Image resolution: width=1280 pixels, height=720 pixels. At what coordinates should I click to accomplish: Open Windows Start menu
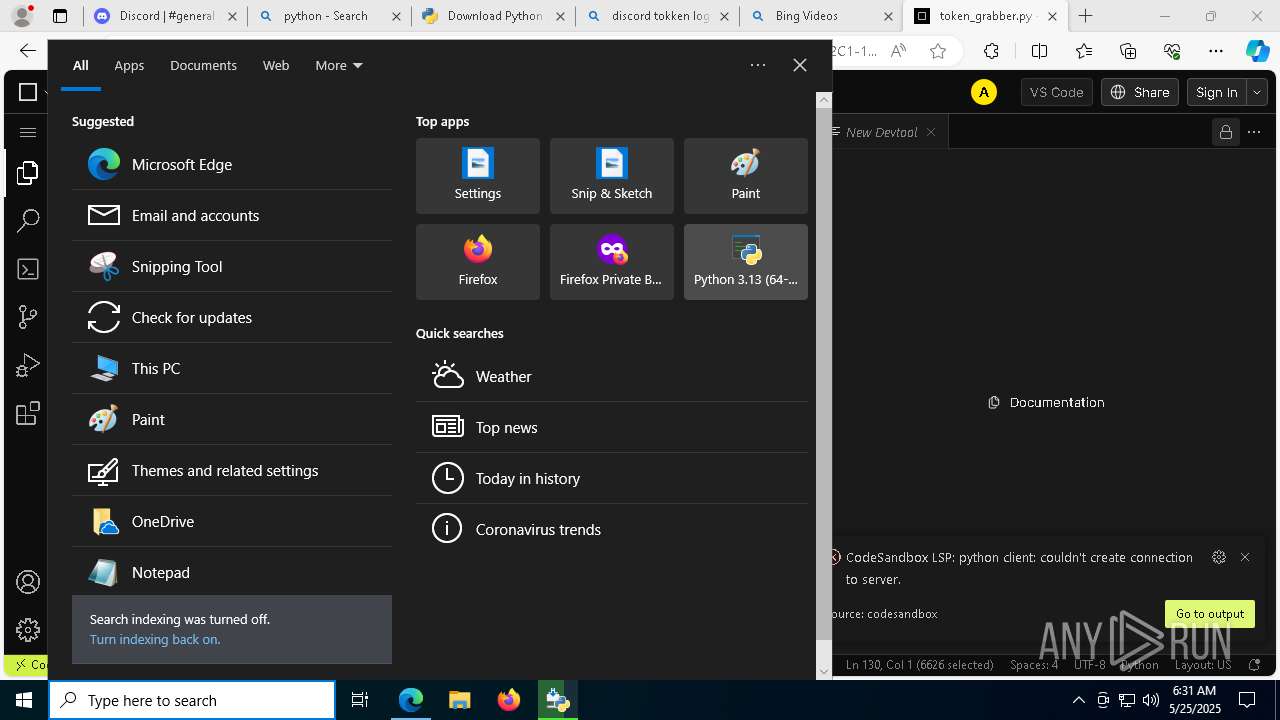click(24, 700)
